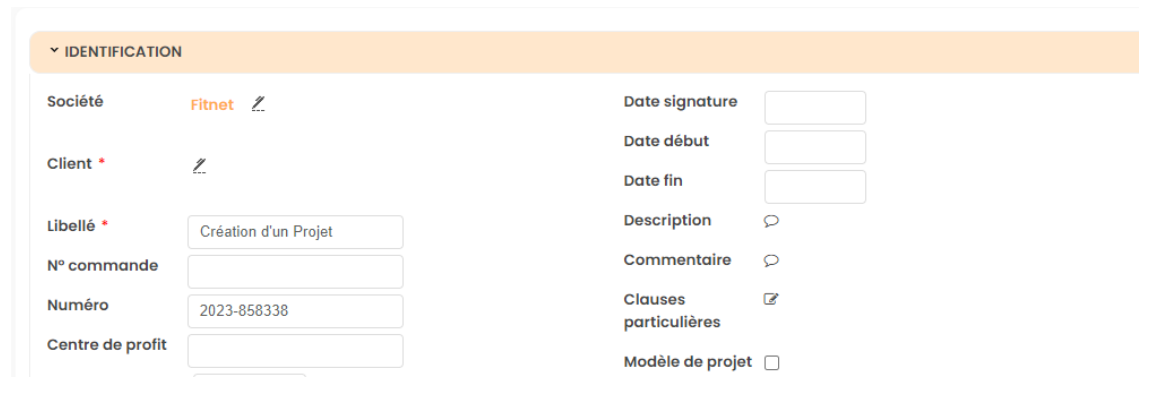Edit the Clauses particulières icon

click(771, 299)
